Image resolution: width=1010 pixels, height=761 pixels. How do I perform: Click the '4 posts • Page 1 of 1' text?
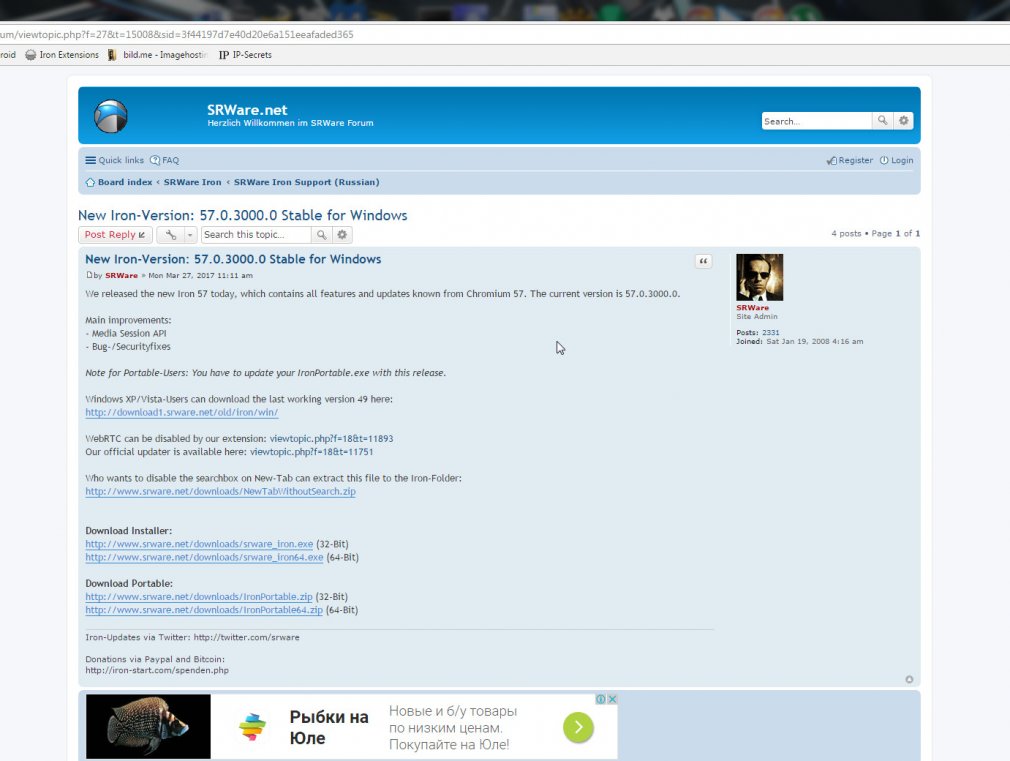pos(875,233)
